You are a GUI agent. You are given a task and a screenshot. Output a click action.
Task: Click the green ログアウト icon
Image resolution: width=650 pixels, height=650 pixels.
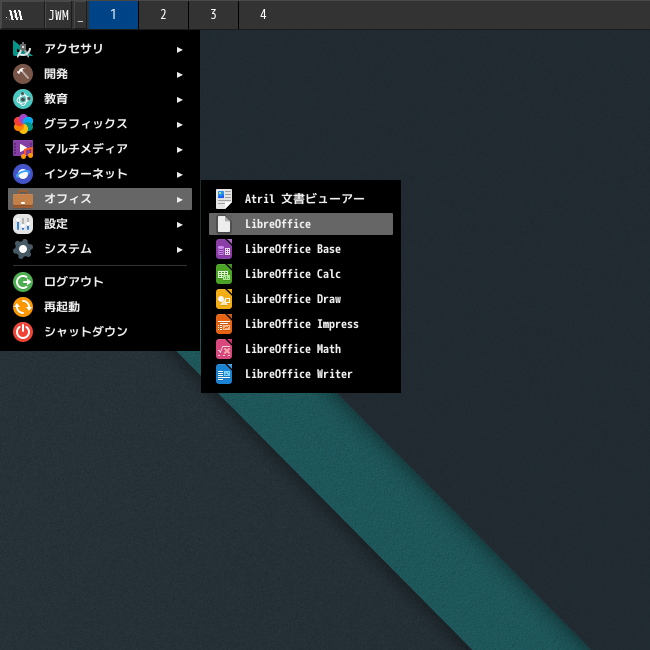pos(23,282)
